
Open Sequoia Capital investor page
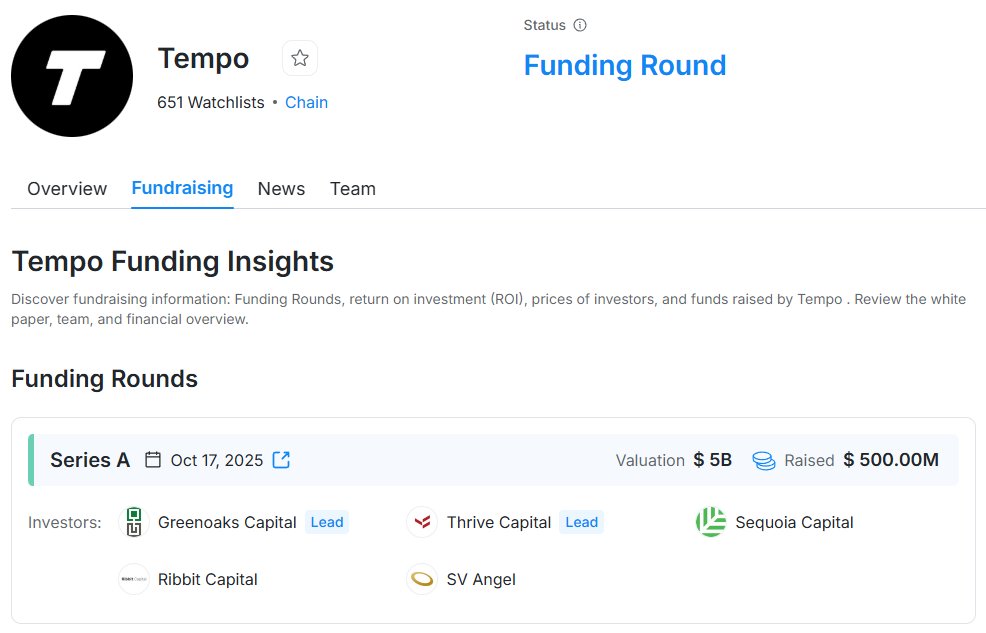[x=794, y=522]
